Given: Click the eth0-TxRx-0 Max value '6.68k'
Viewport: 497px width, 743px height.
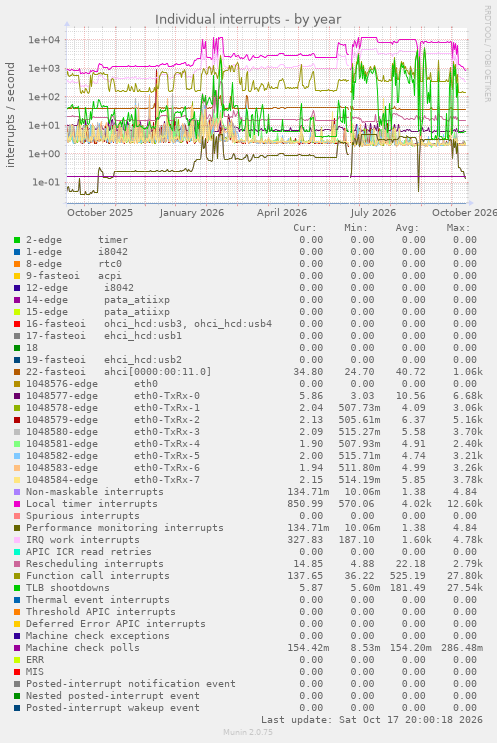Looking at the screenshot, I should (x=468, y=396).
